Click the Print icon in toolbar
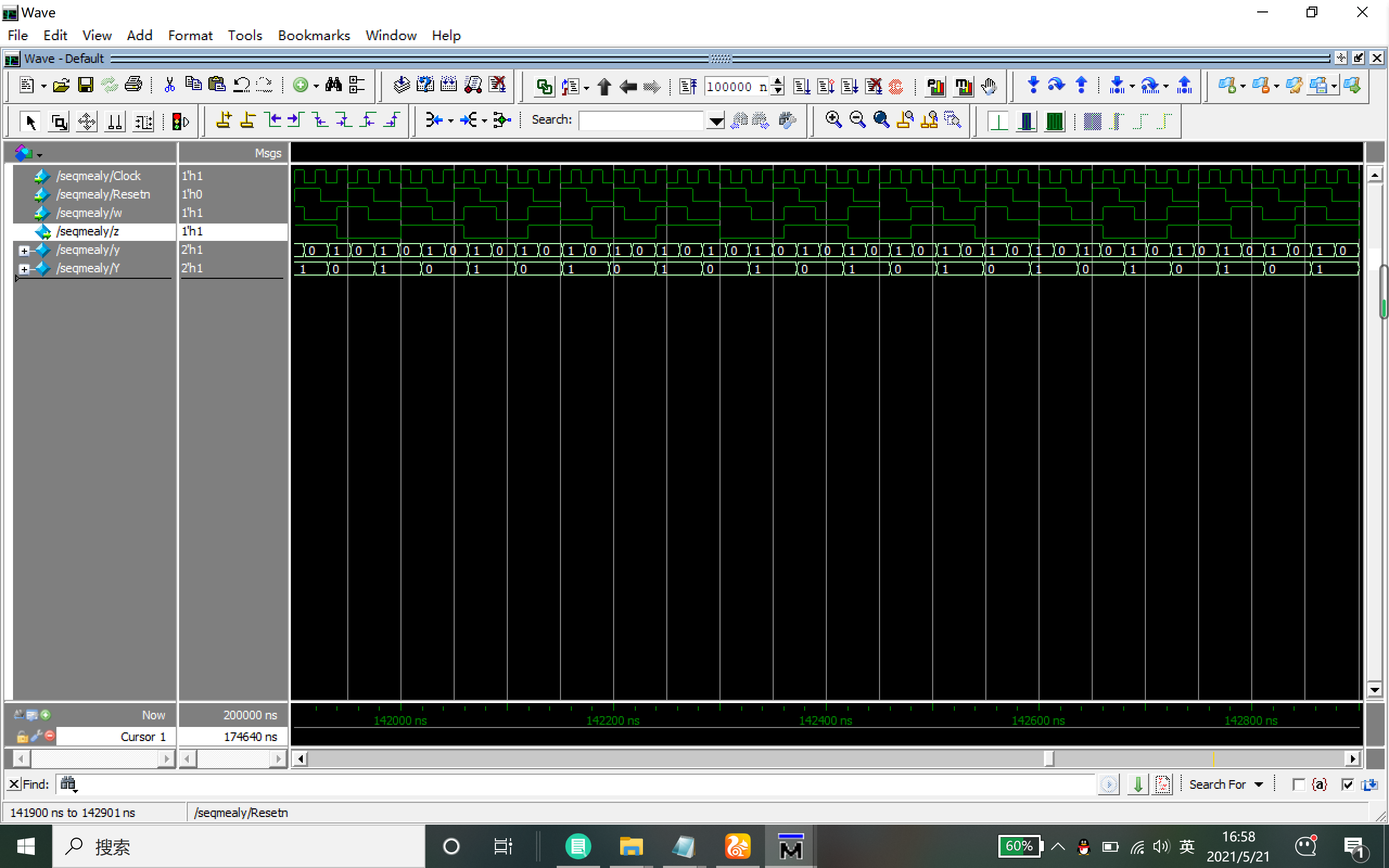This screenshot has height=868, width=1389. coord(133,86)
